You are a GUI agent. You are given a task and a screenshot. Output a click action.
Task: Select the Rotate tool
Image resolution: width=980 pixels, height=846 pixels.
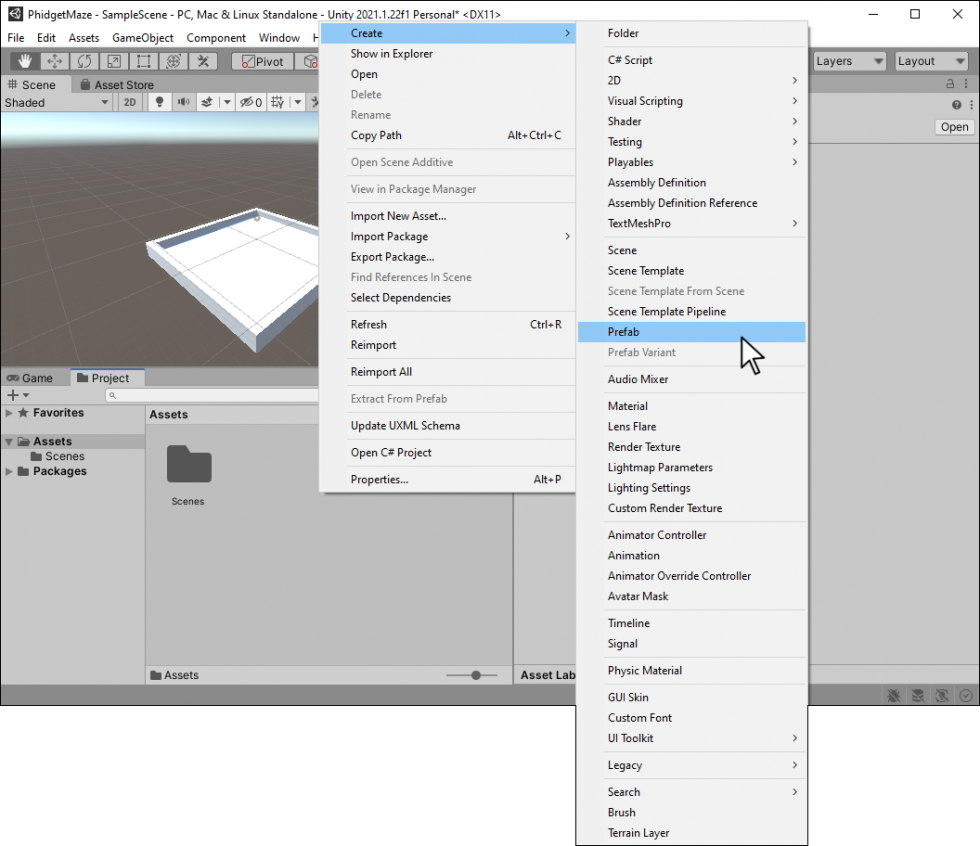point(84,62)
